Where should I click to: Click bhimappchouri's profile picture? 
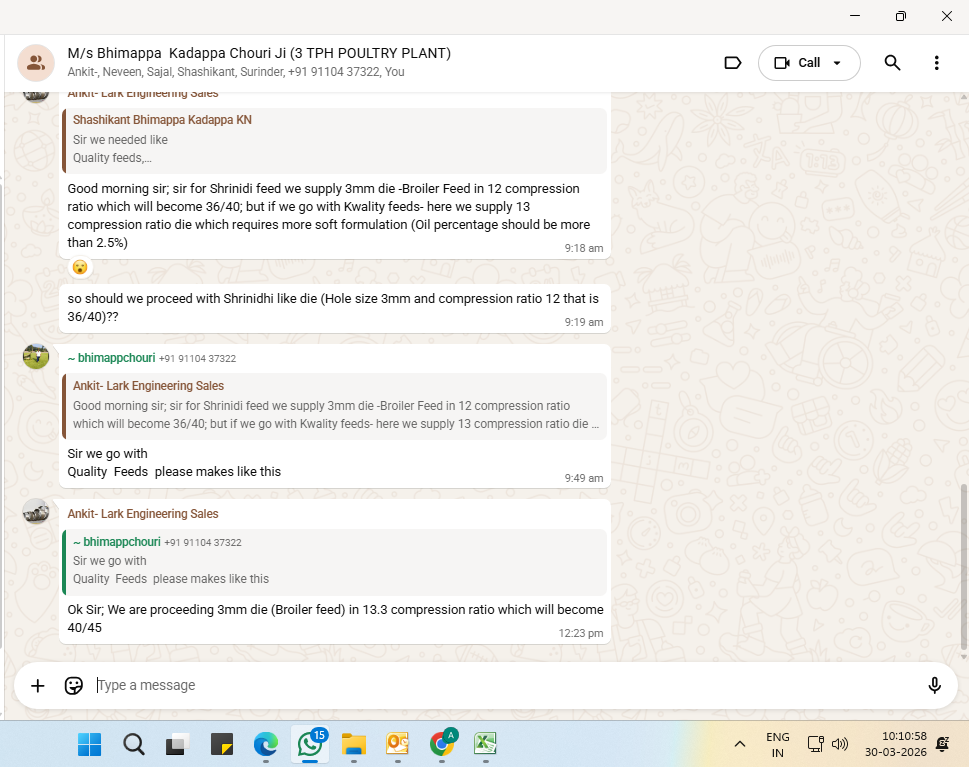36,356
